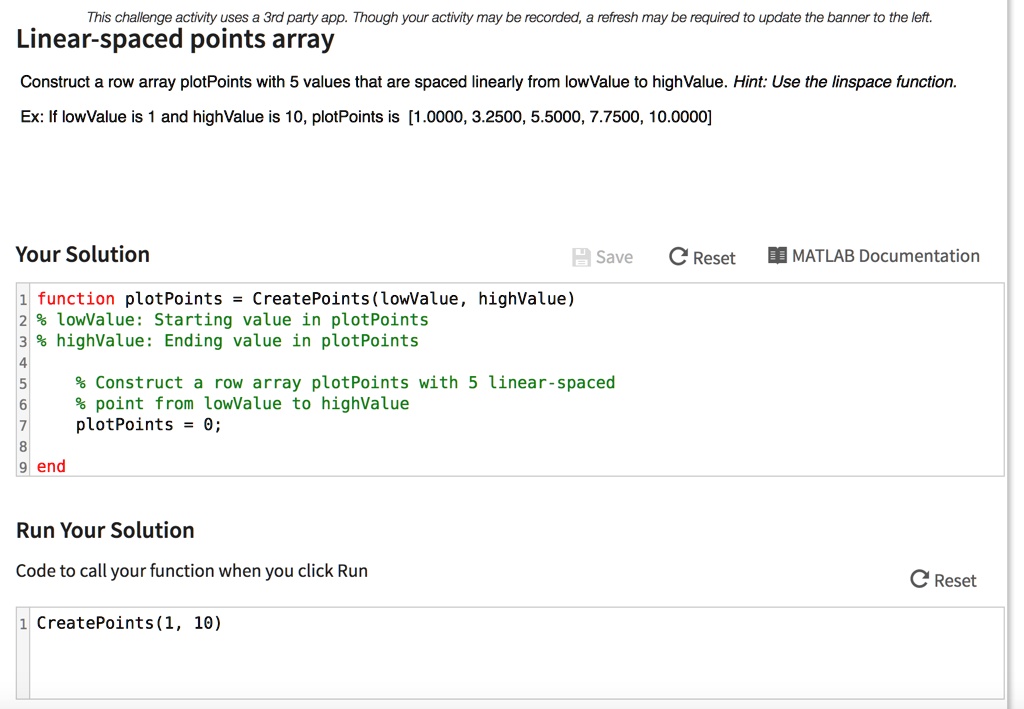Select the lowValue comment on line 2

pyautogui.click(x=232, y=320)
